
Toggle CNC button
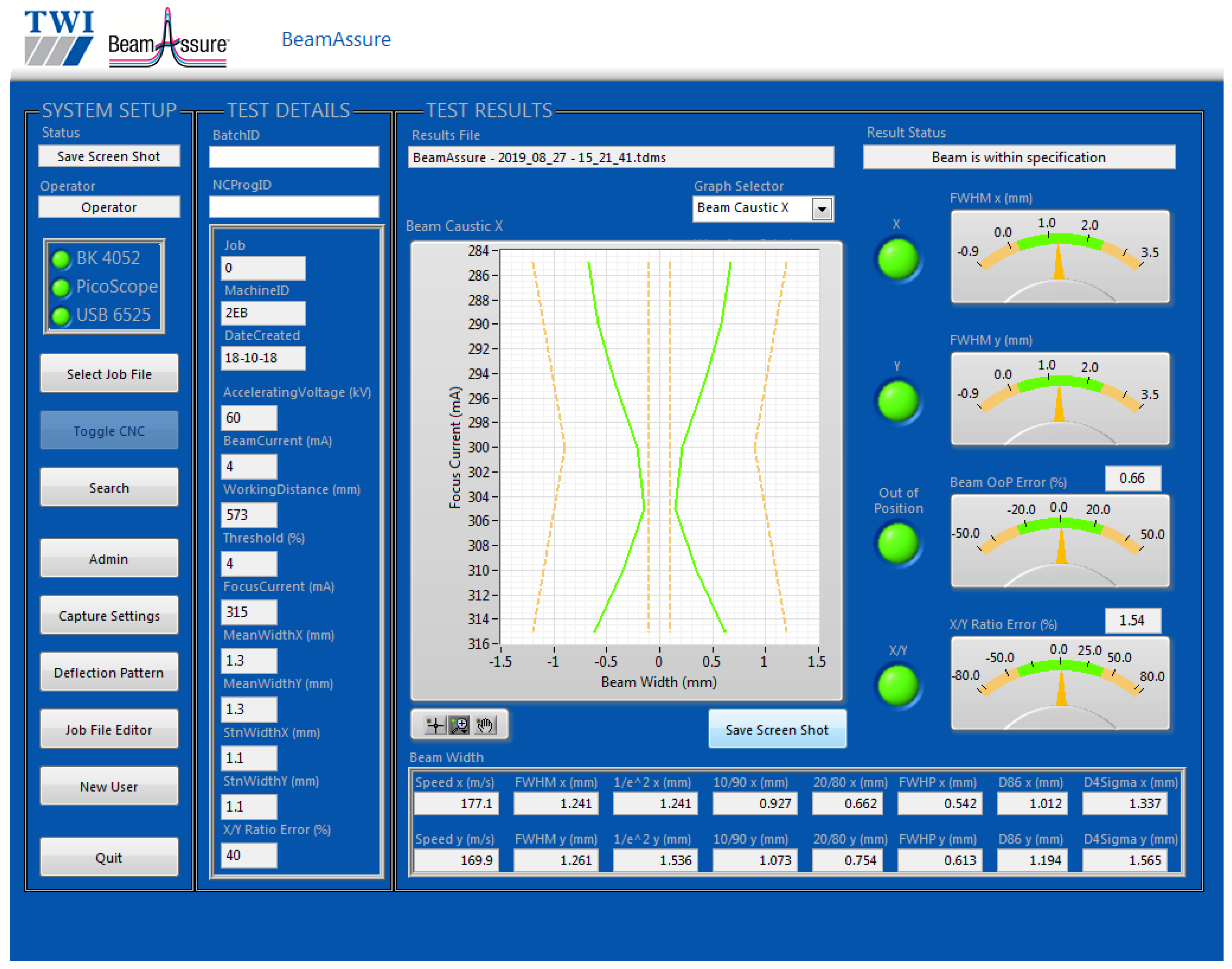(x=109, y=431)
